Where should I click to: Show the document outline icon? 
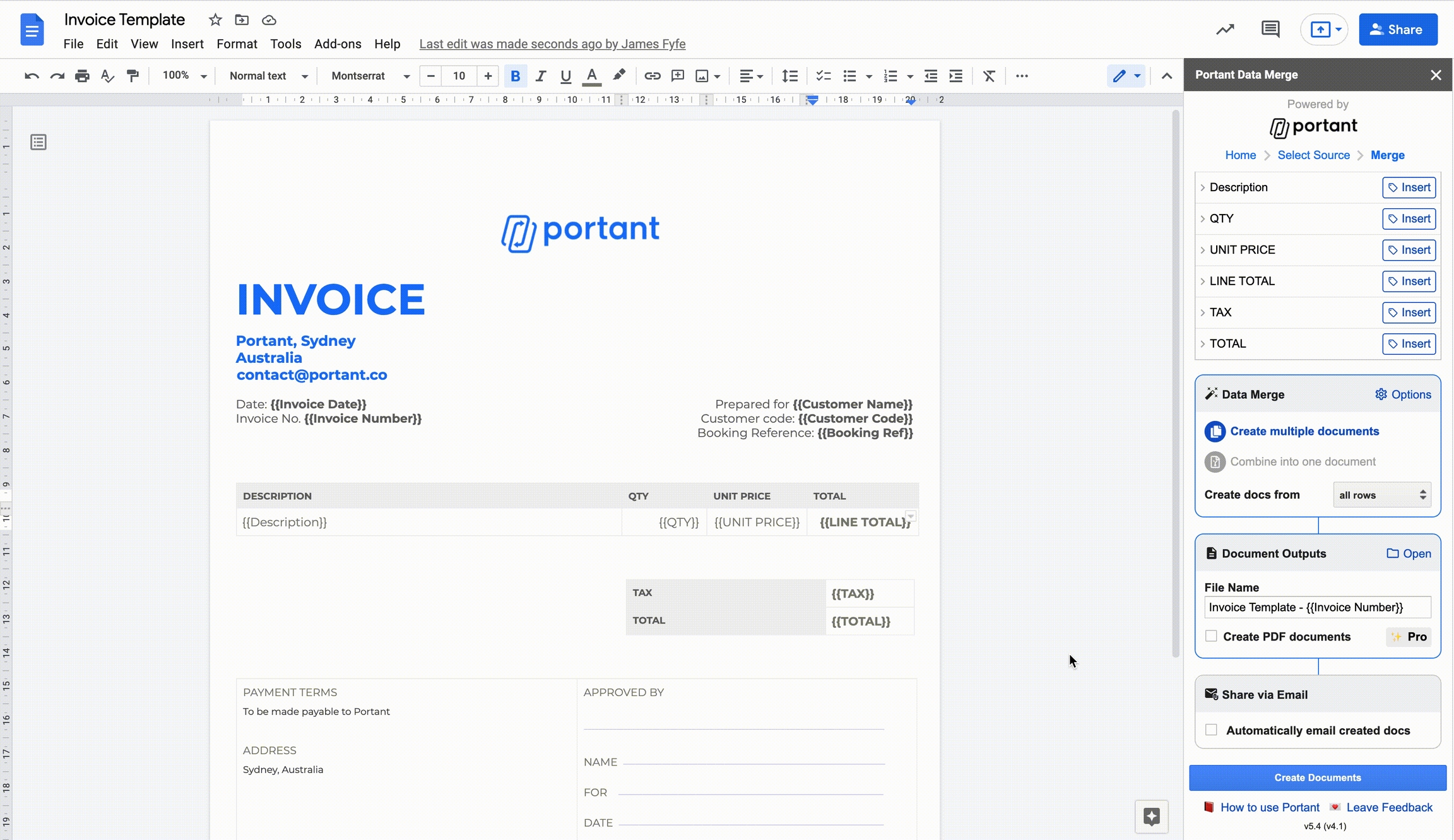[38, 142]
